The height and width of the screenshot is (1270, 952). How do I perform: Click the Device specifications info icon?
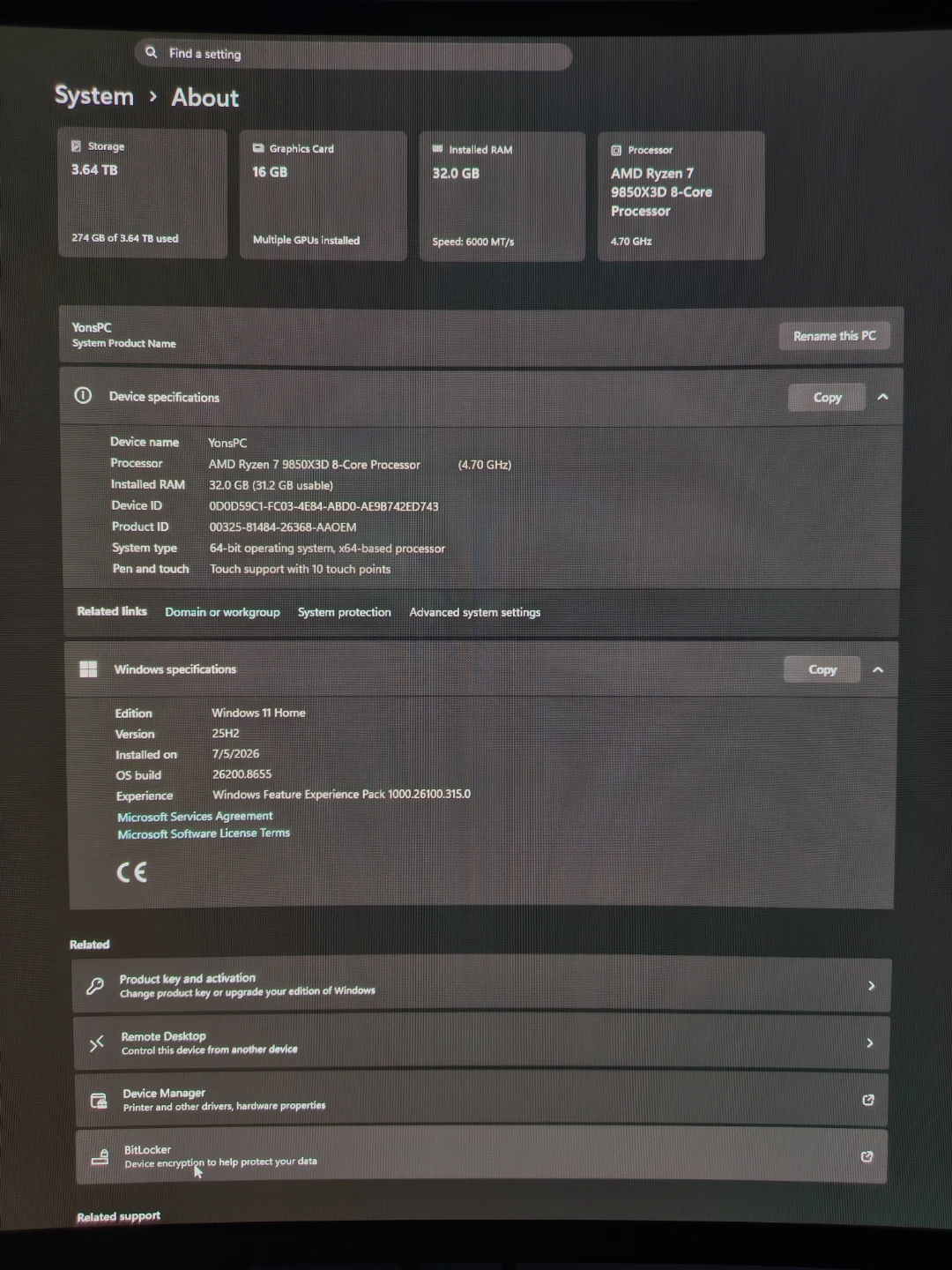[x=83, y=396]
